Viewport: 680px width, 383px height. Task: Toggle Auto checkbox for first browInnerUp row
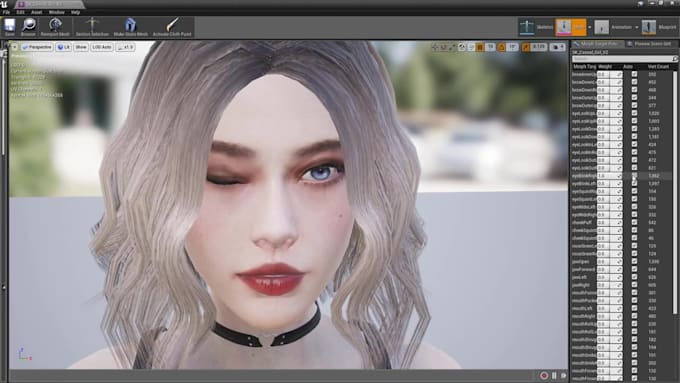[634, 74]
